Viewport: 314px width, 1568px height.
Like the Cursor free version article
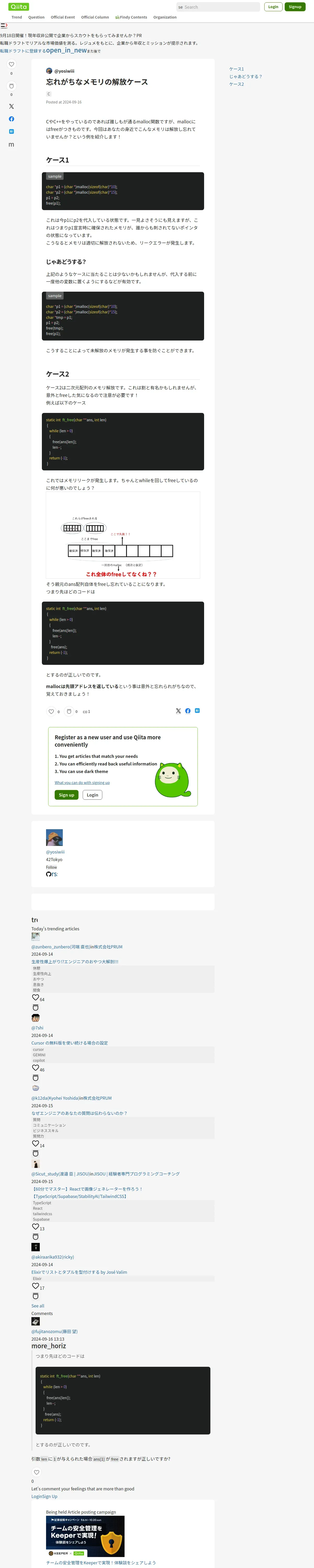[35, 1068]
